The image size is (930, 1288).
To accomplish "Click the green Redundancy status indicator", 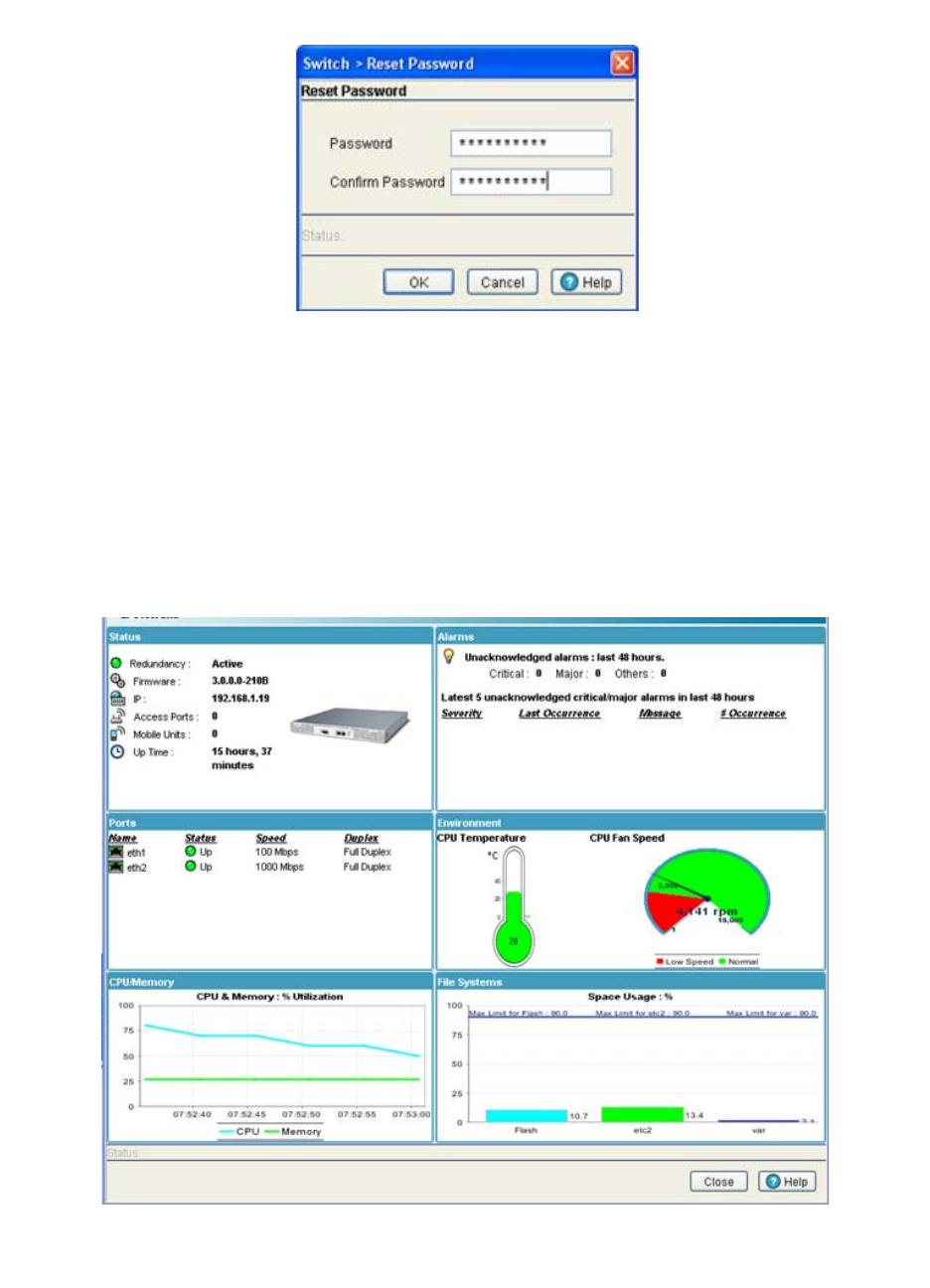I will pyautogui.click(x=116, y=663).
